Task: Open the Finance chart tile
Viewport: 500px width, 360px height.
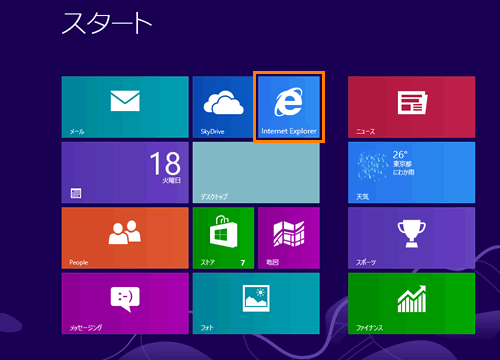Action: [x=412, y=303]
